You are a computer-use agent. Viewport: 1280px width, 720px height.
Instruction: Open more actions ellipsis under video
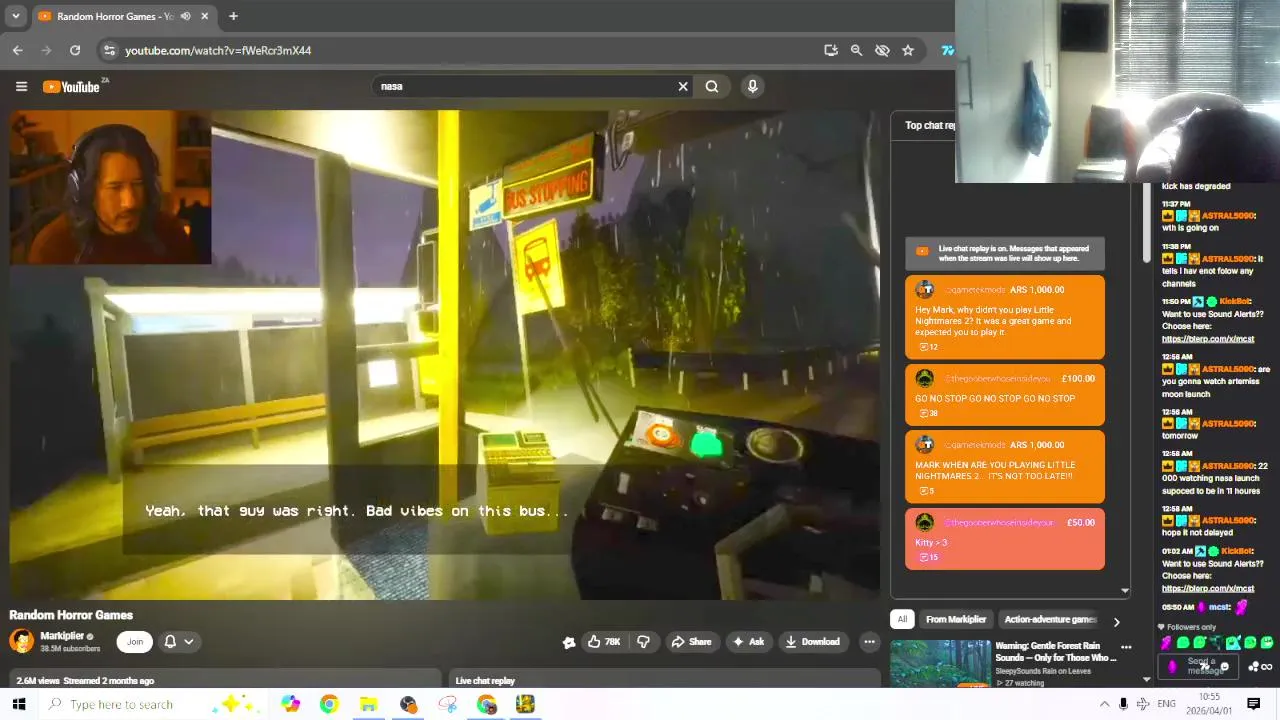tap(869, 642)
